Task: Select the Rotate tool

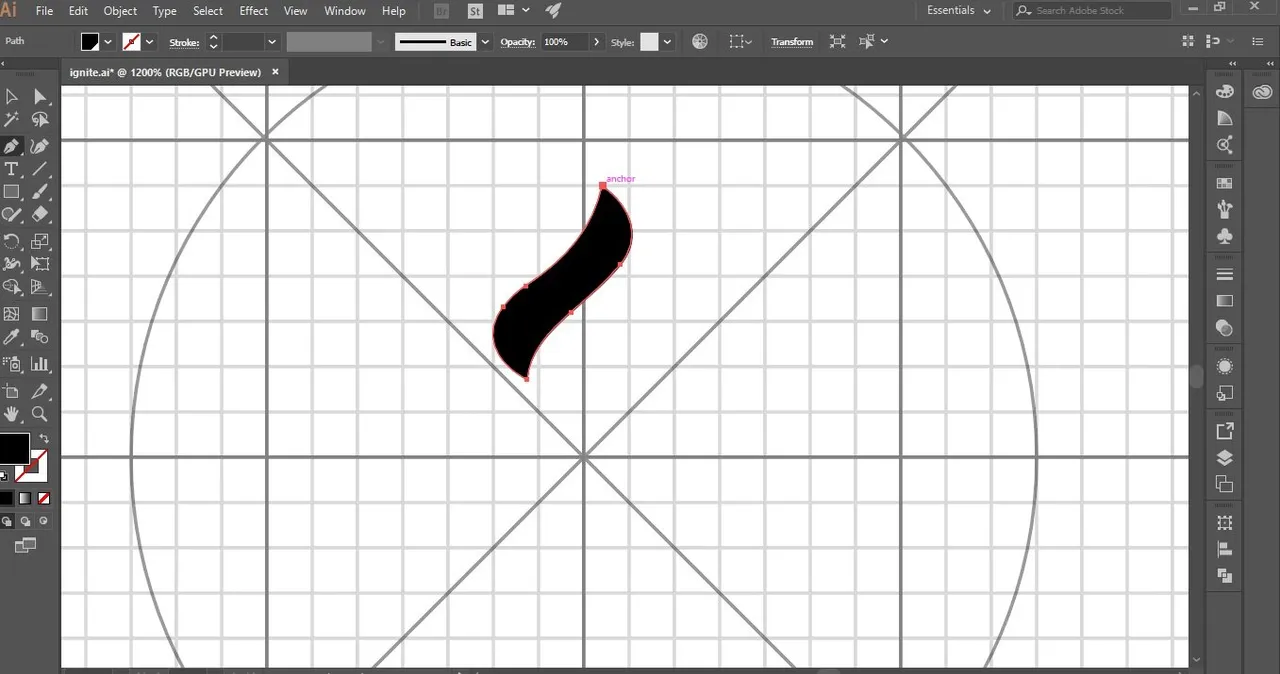Action: coord(12,241)
